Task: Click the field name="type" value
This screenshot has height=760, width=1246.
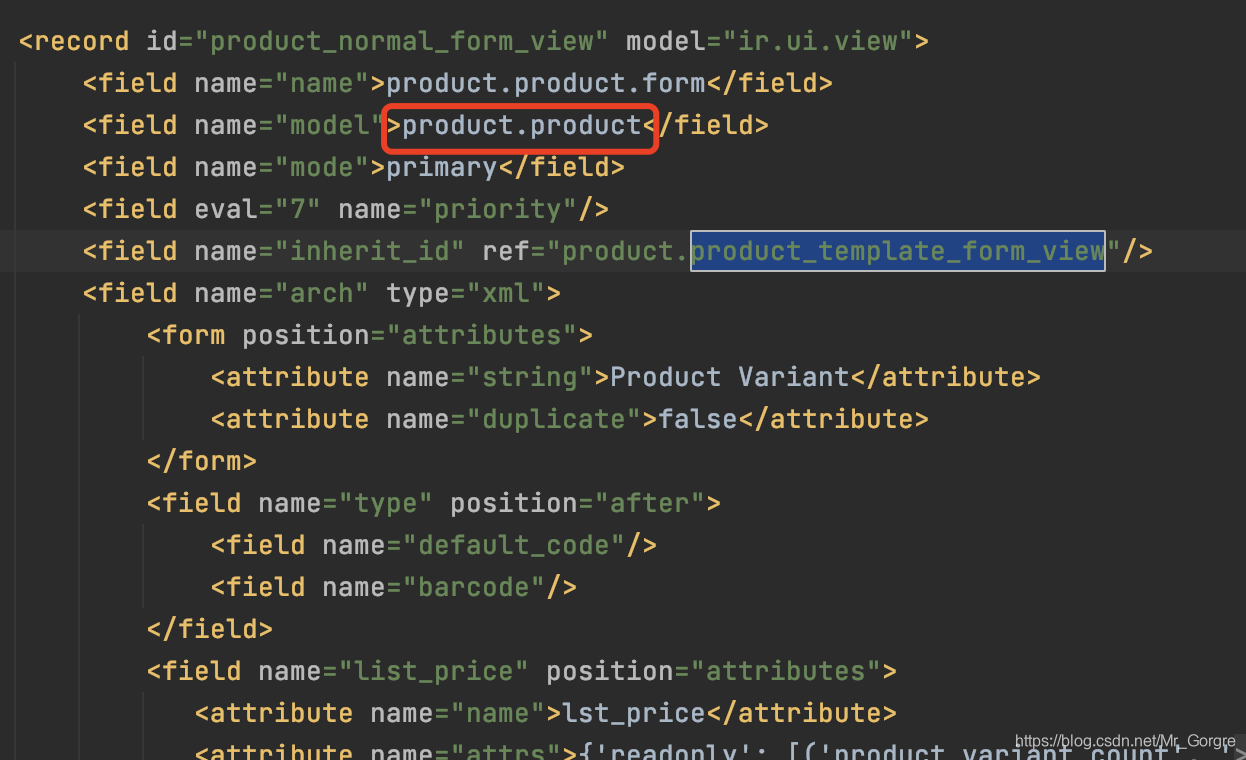Action: [386, 504]
